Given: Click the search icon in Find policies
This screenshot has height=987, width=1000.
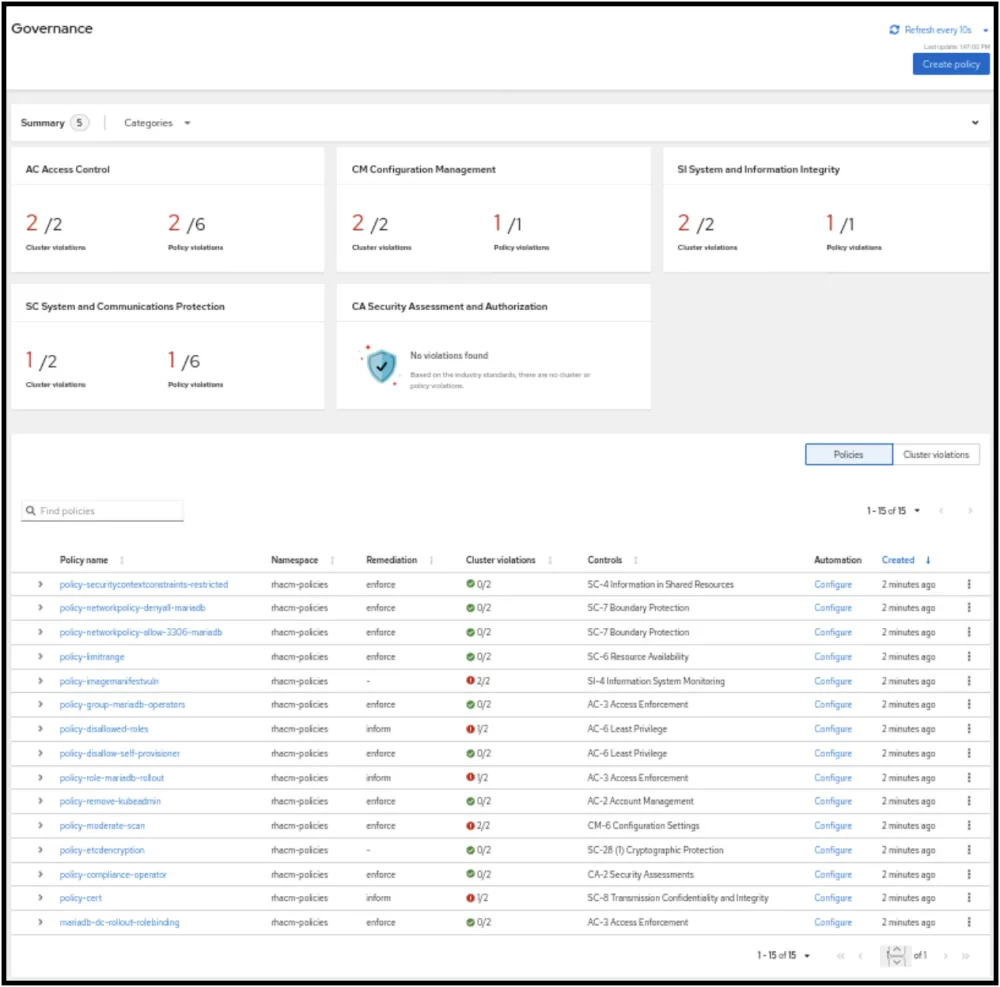Looking at the screenshot, I should 31,511.
